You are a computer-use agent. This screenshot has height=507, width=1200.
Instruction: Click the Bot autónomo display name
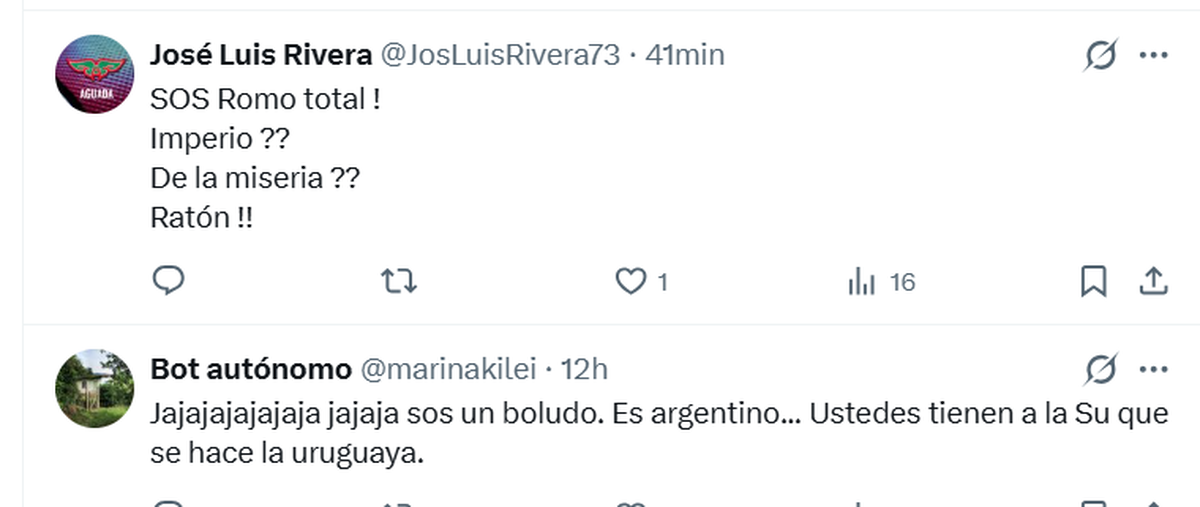tap(250, 370)
